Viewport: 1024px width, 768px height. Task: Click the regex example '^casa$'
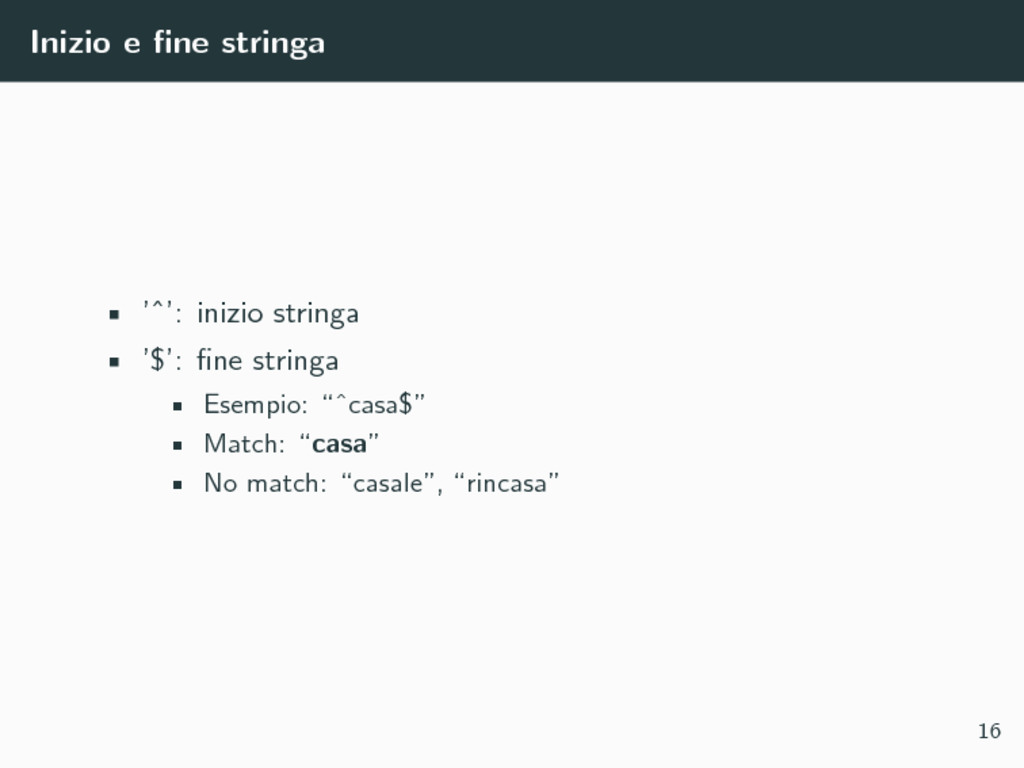(374, 404)
